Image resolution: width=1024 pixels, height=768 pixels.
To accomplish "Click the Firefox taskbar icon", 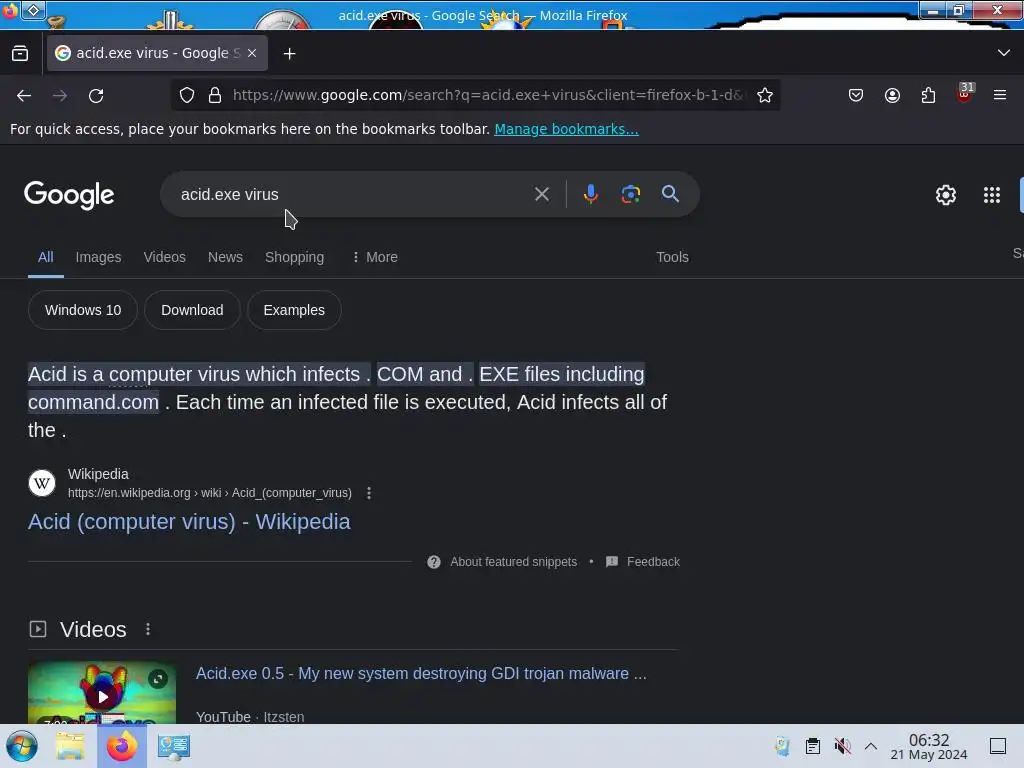I will click(x=122, y=746).
